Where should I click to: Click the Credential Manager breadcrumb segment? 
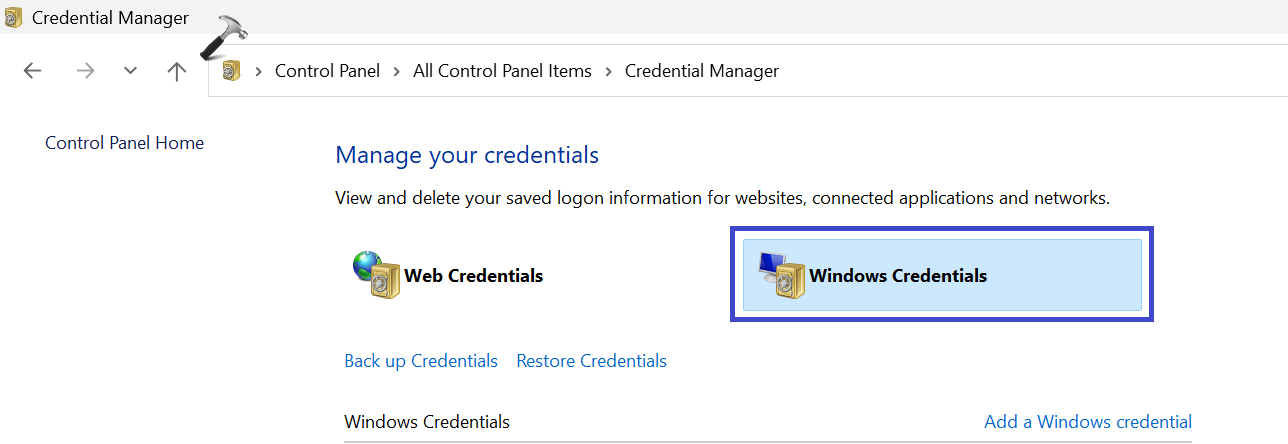701,71
